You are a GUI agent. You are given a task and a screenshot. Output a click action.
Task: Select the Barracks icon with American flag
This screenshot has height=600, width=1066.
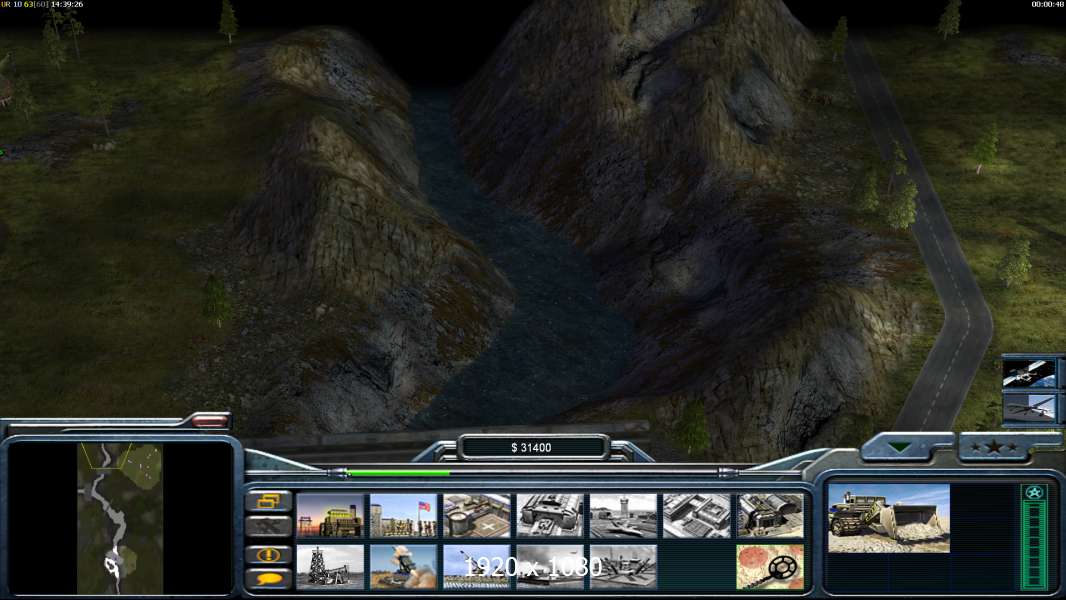(x=403, y=516)
